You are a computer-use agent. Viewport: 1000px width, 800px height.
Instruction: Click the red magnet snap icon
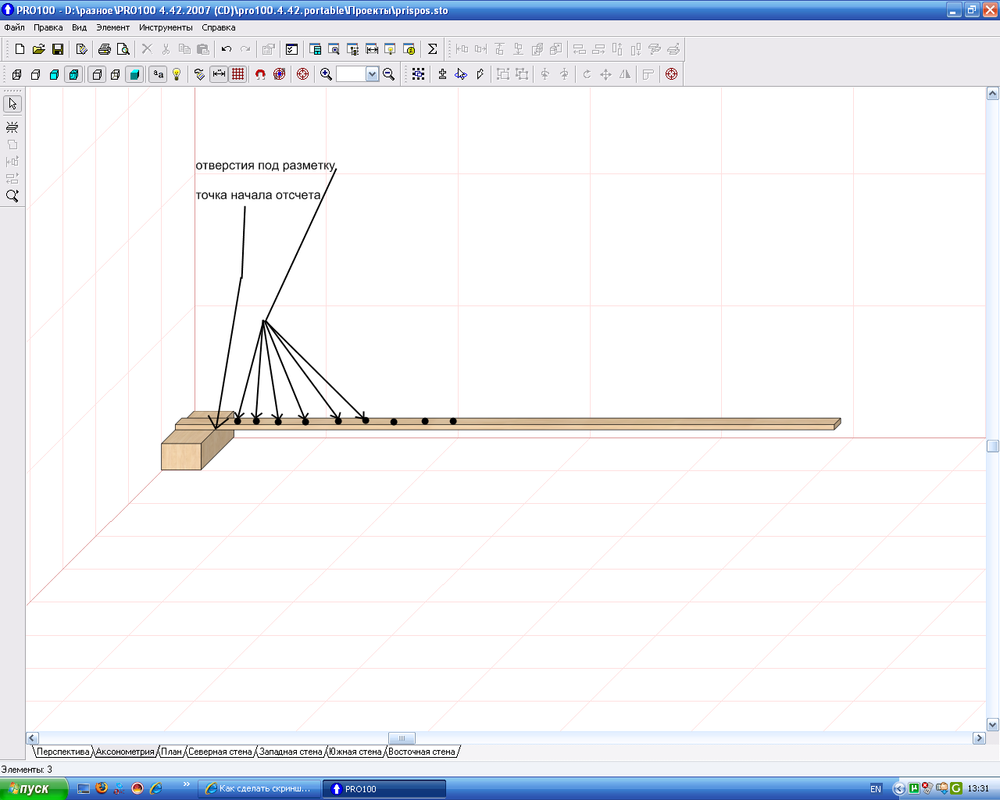pyautogui.click(x=260, y=74)
